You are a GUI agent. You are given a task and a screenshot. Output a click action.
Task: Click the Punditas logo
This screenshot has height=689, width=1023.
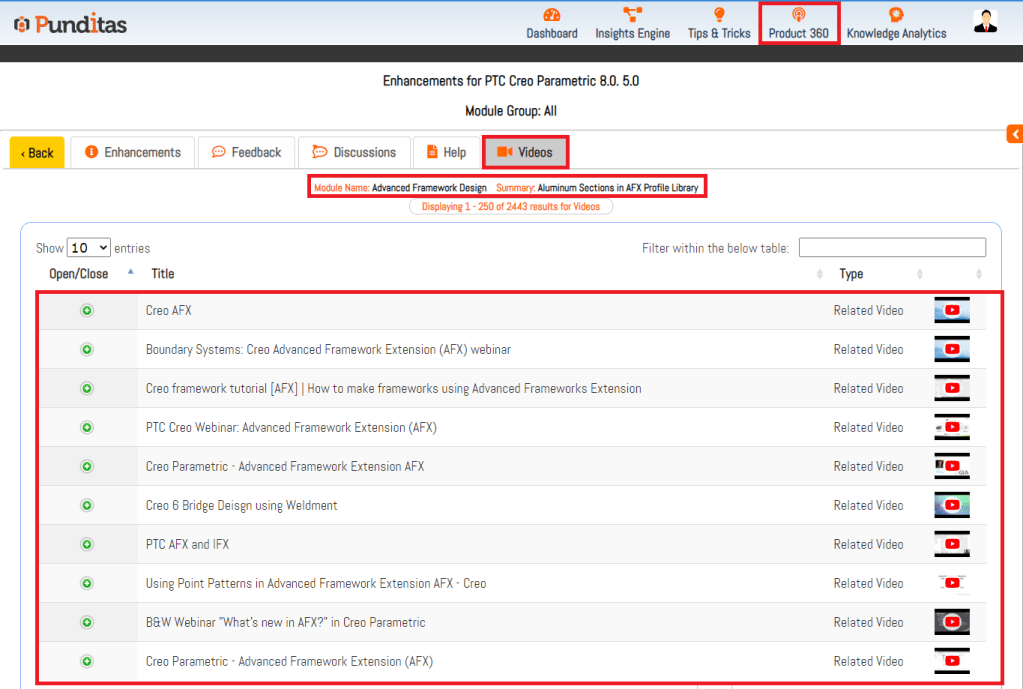click(70, 24)
